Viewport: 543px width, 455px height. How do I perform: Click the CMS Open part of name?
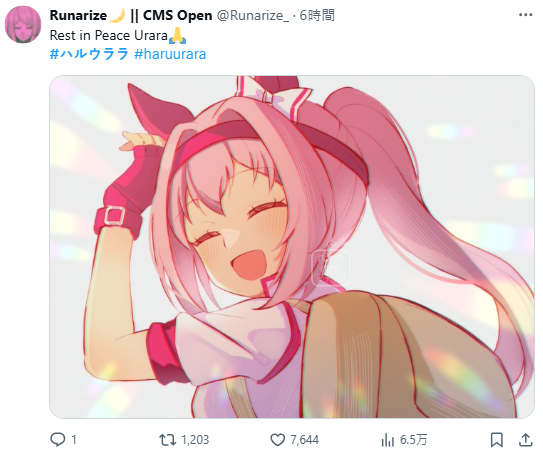178,15
